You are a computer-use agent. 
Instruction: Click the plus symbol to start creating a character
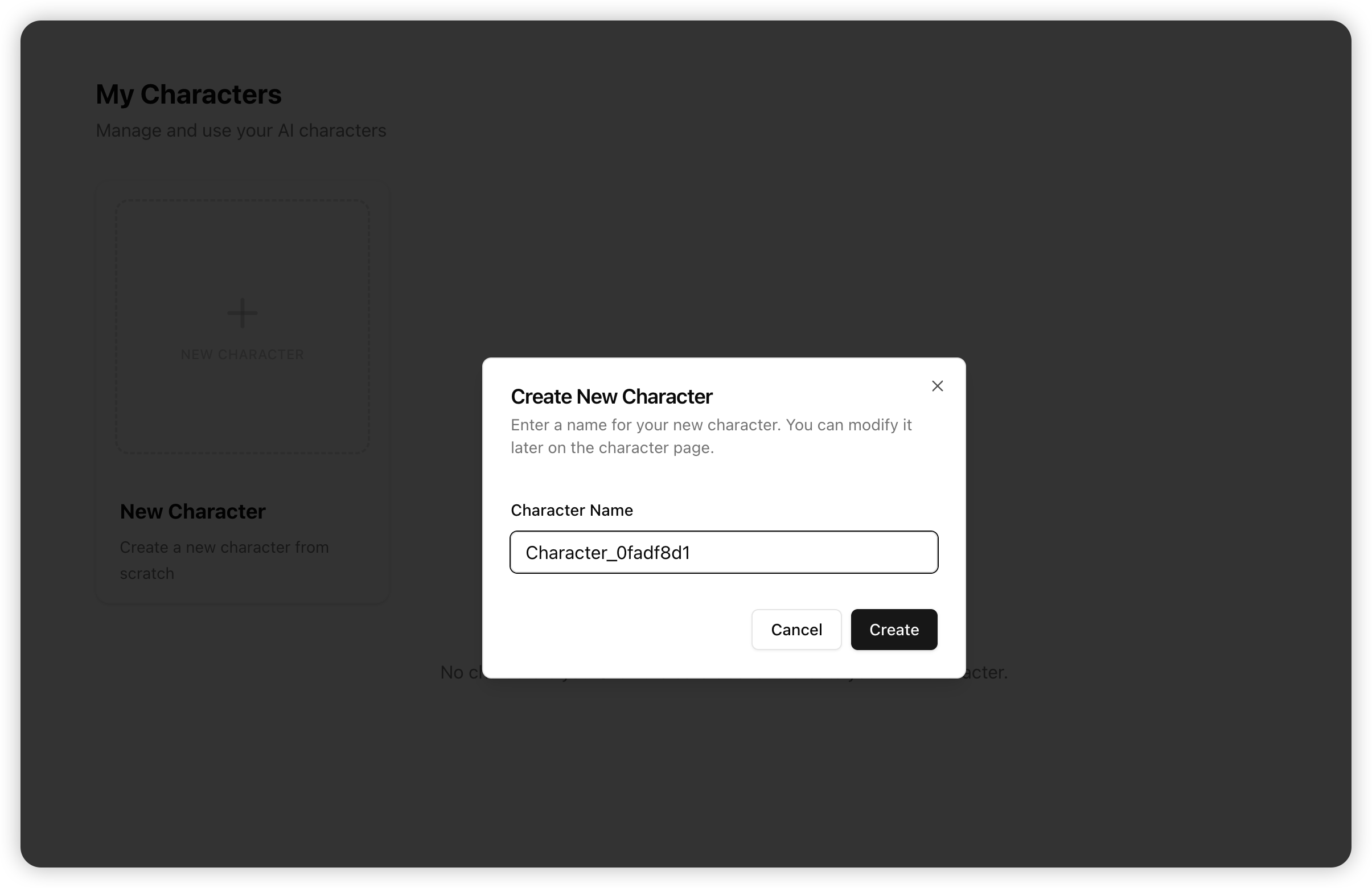point(241,313)
